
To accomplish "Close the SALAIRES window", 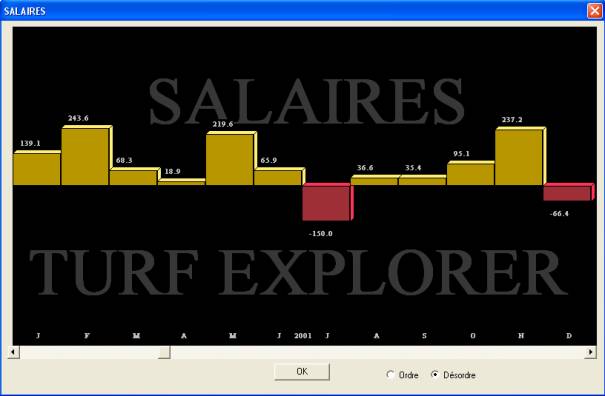I will tap(594, 11).
